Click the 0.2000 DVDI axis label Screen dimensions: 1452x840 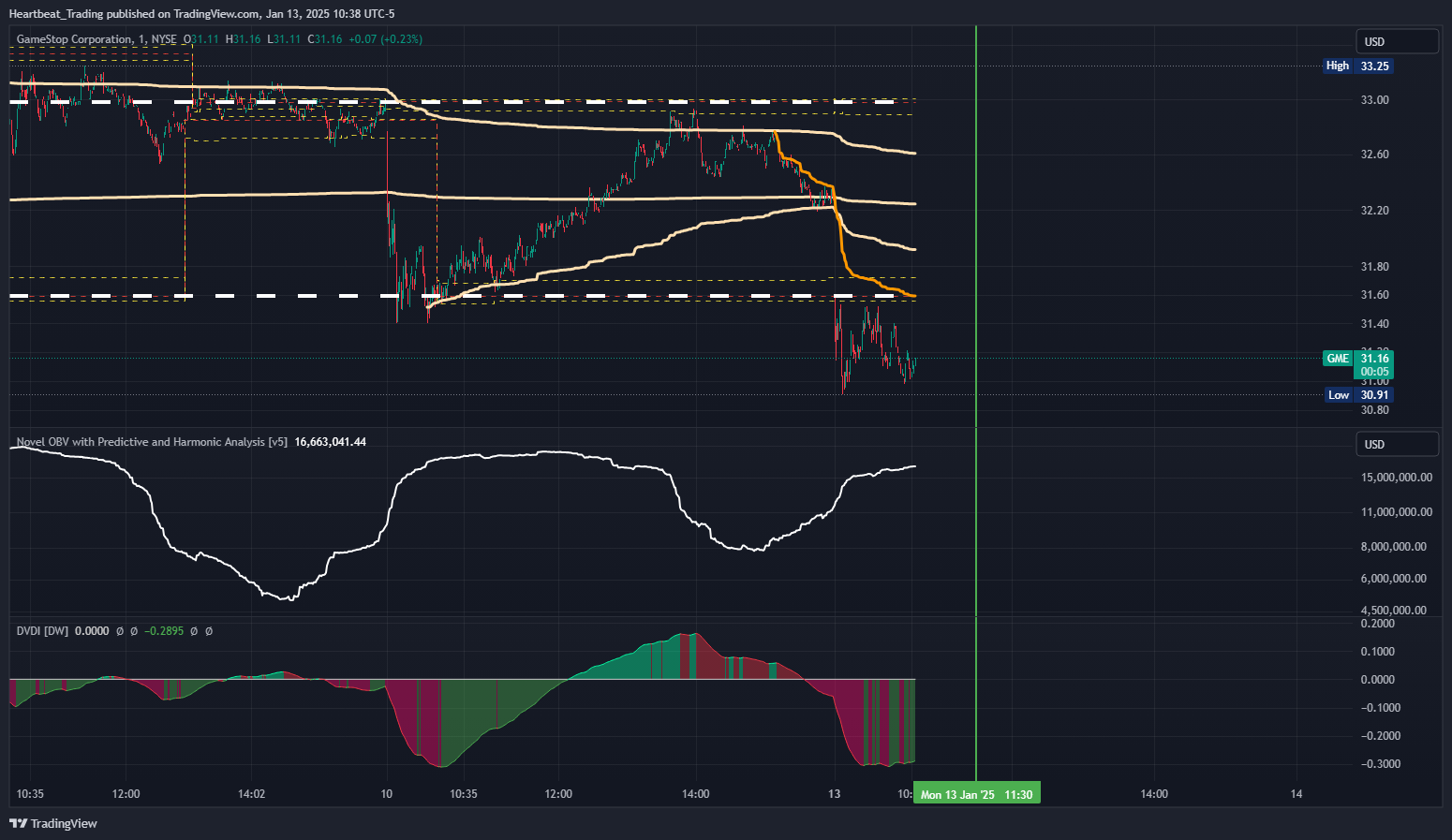pyautogui.click(x=1378, y=624)
